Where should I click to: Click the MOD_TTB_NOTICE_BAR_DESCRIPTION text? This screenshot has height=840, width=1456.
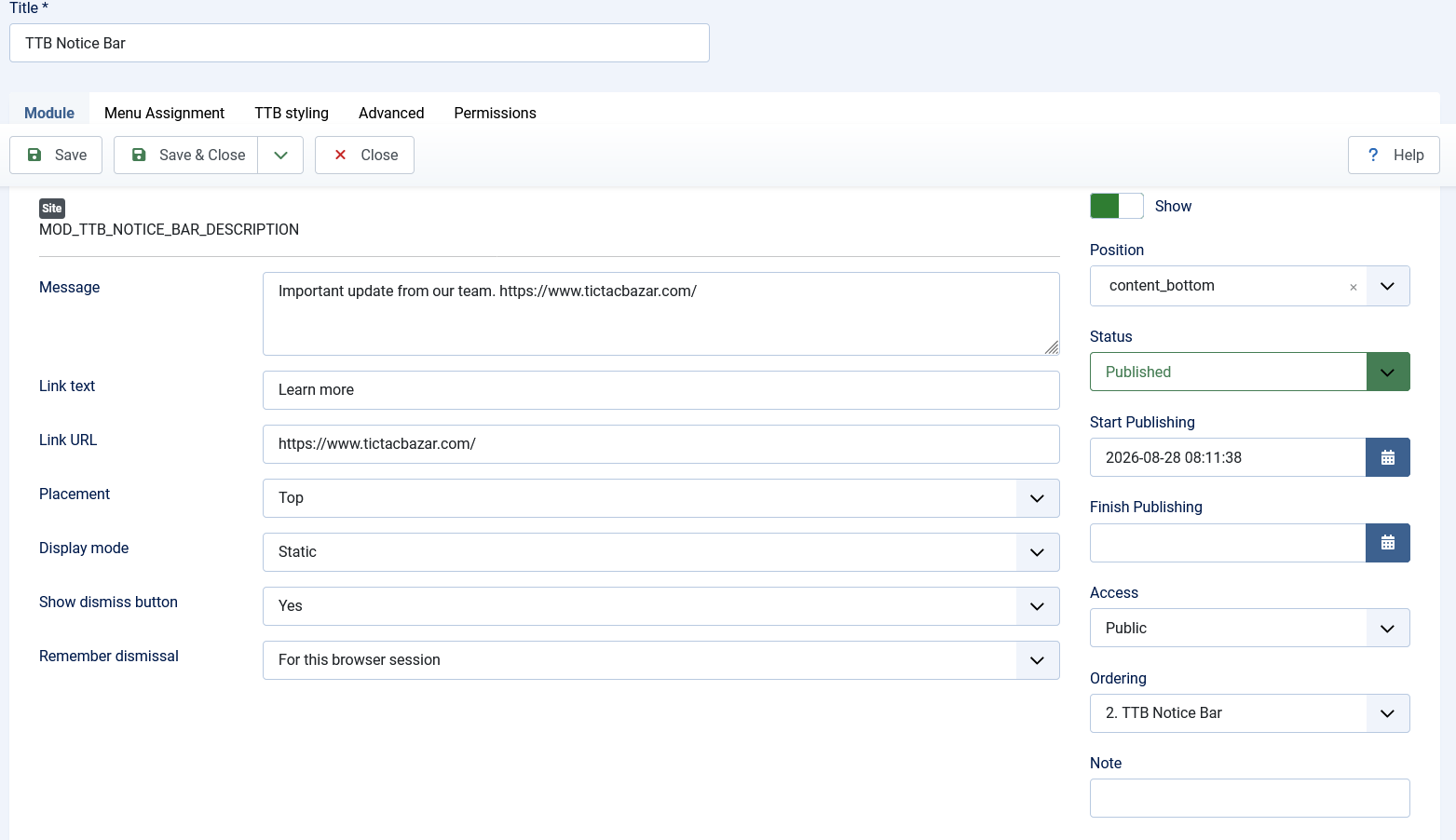(x=169, y=230)
